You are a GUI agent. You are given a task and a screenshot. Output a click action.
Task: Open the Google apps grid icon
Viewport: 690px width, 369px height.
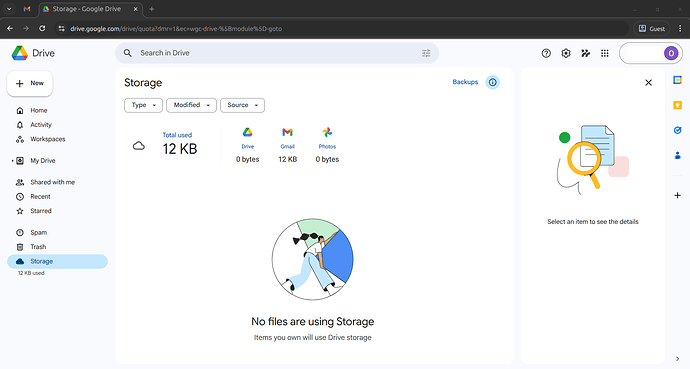[x=605, y=53]
